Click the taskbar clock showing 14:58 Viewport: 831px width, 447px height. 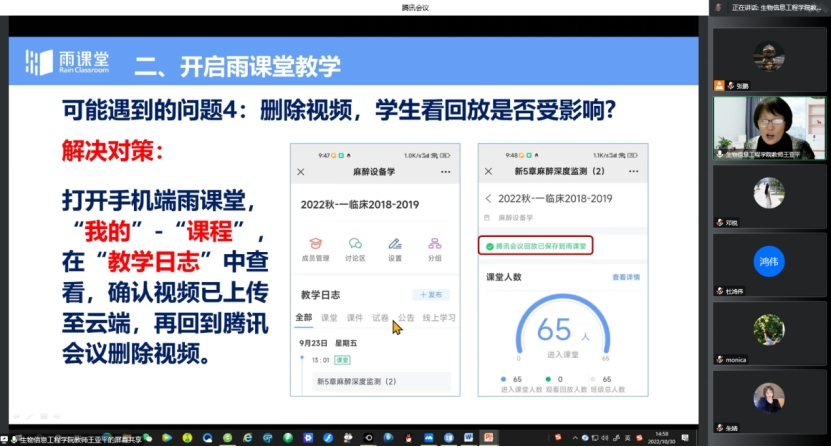pos(661,438)
